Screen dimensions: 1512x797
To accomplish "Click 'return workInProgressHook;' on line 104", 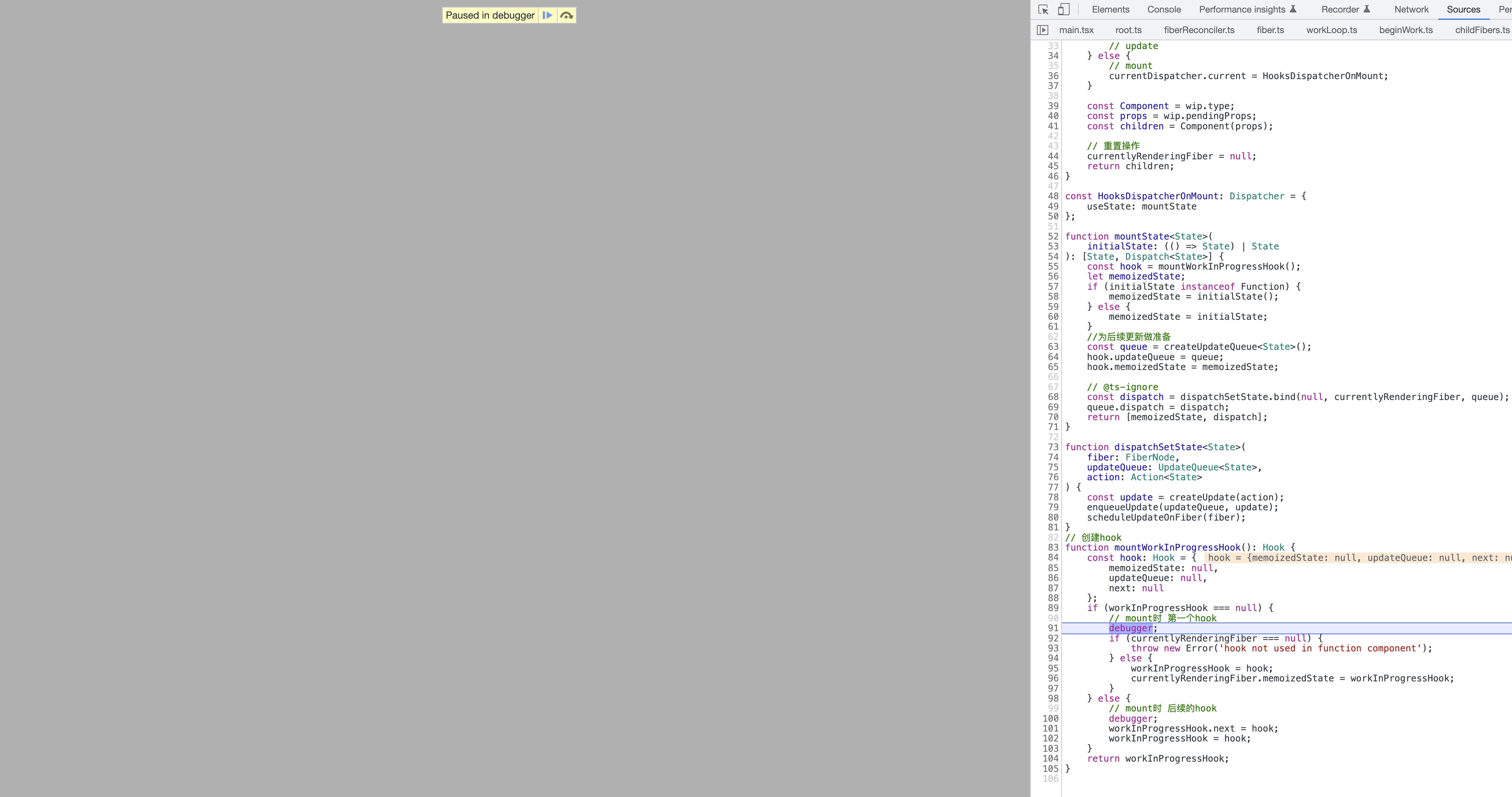I will pyautogui.click(x=1157, y=758).
